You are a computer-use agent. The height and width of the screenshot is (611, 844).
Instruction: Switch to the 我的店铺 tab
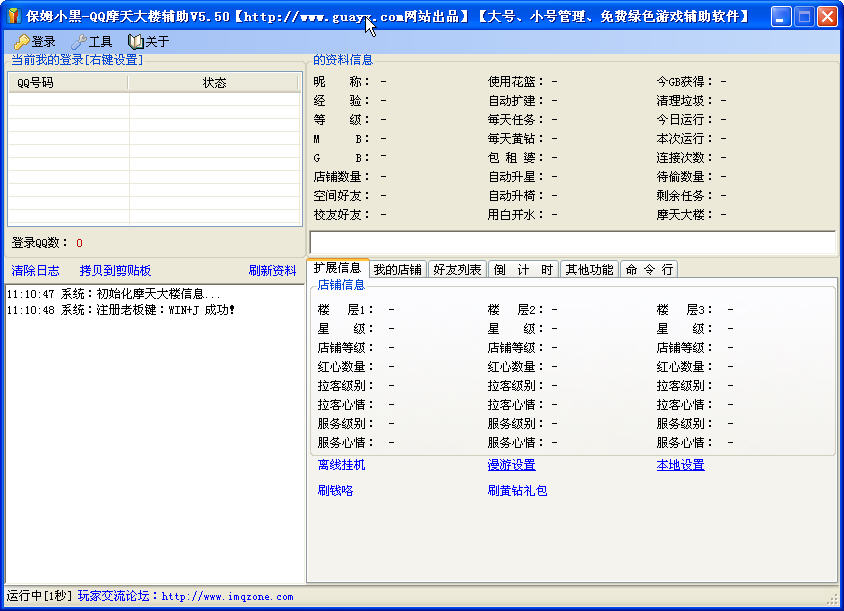point(398,269)
